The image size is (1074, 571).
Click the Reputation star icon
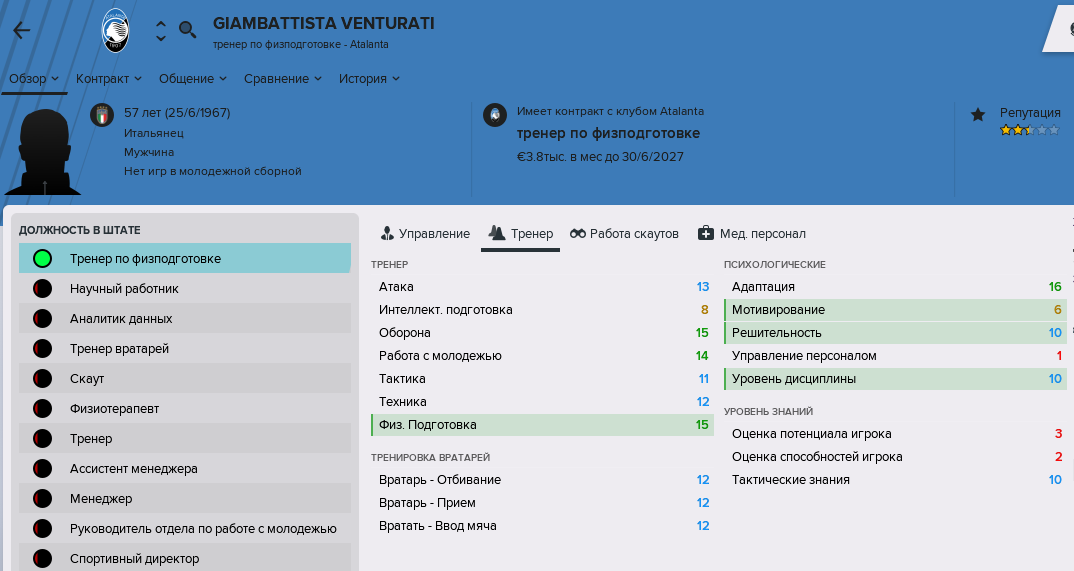978,114
